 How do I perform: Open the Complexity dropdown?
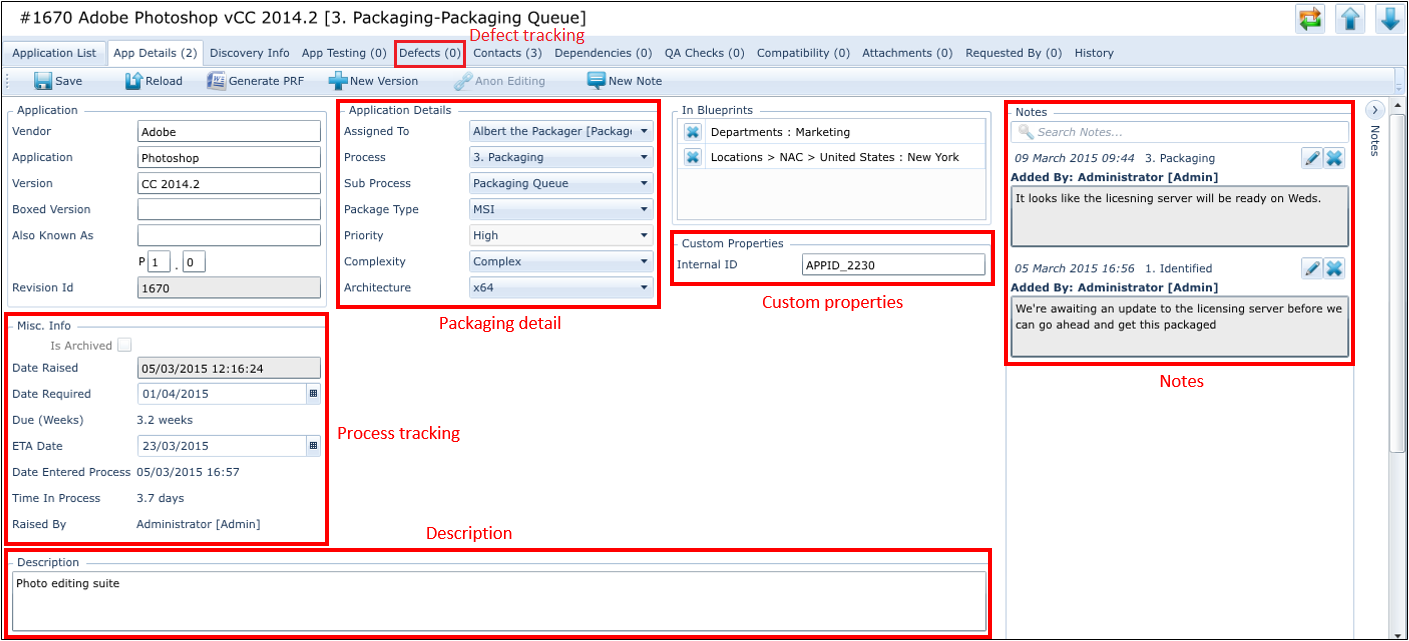tap(643, 261)
